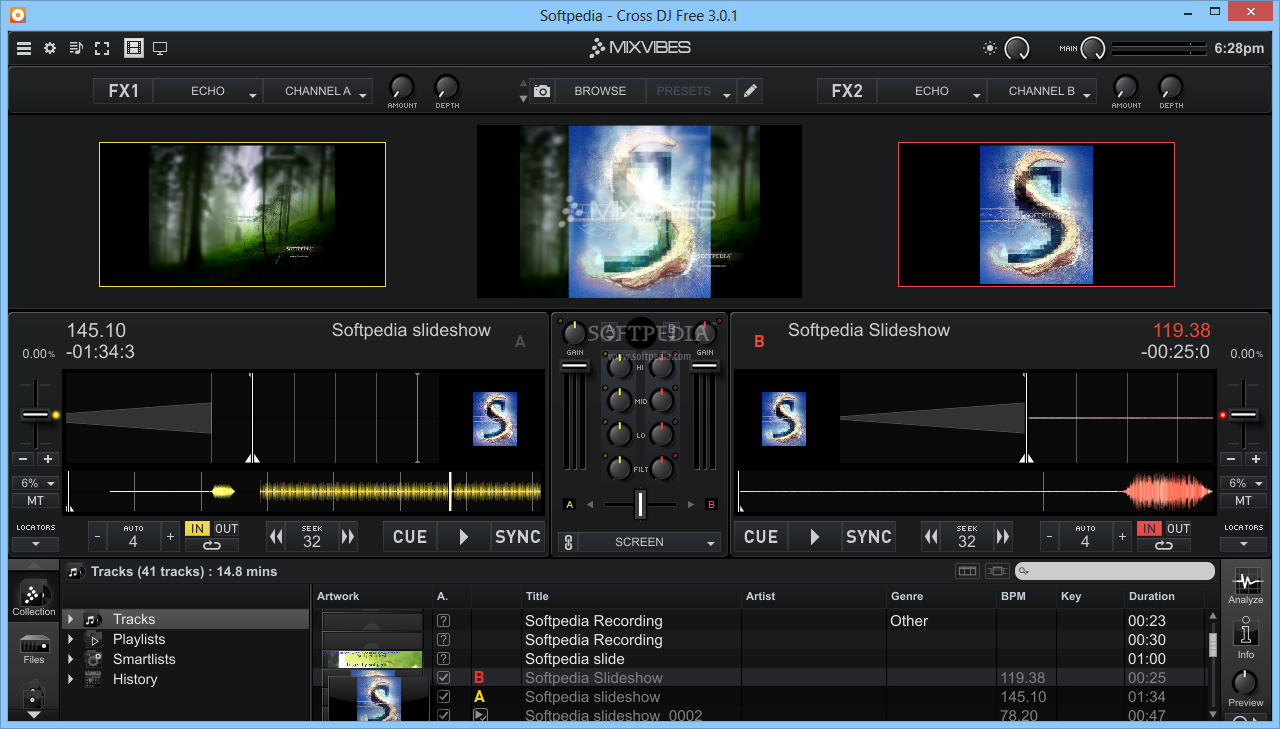Click deck A loop icon under IN/OUT

tap(212, 546)
